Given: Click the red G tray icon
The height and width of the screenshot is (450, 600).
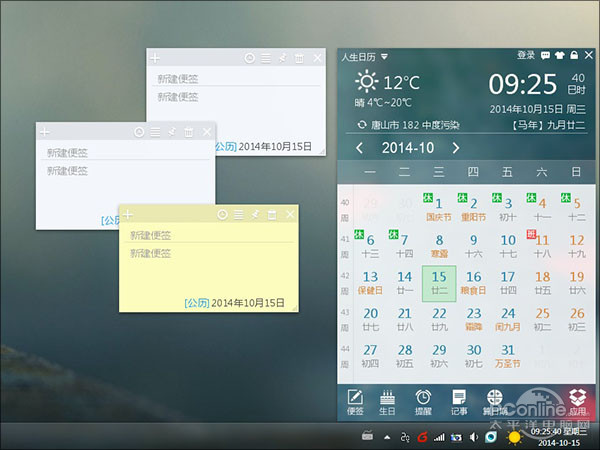Looking at the screenshot, I should [422, 437].
